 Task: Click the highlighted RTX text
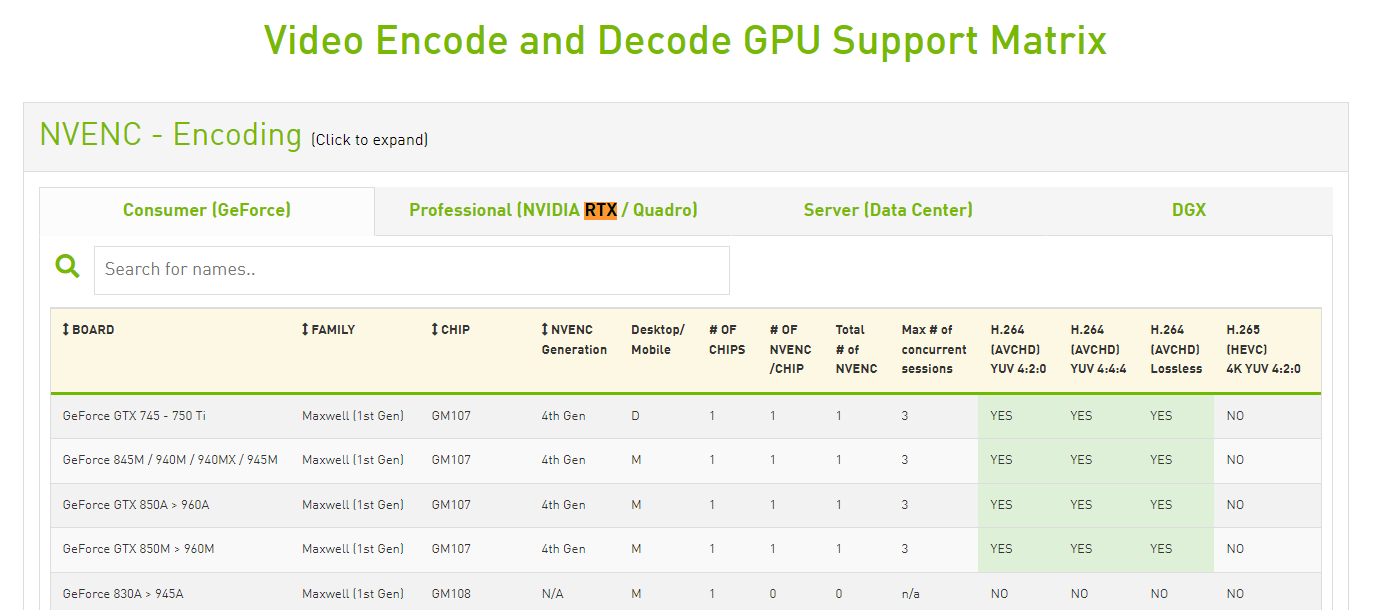tap(599, 210)
